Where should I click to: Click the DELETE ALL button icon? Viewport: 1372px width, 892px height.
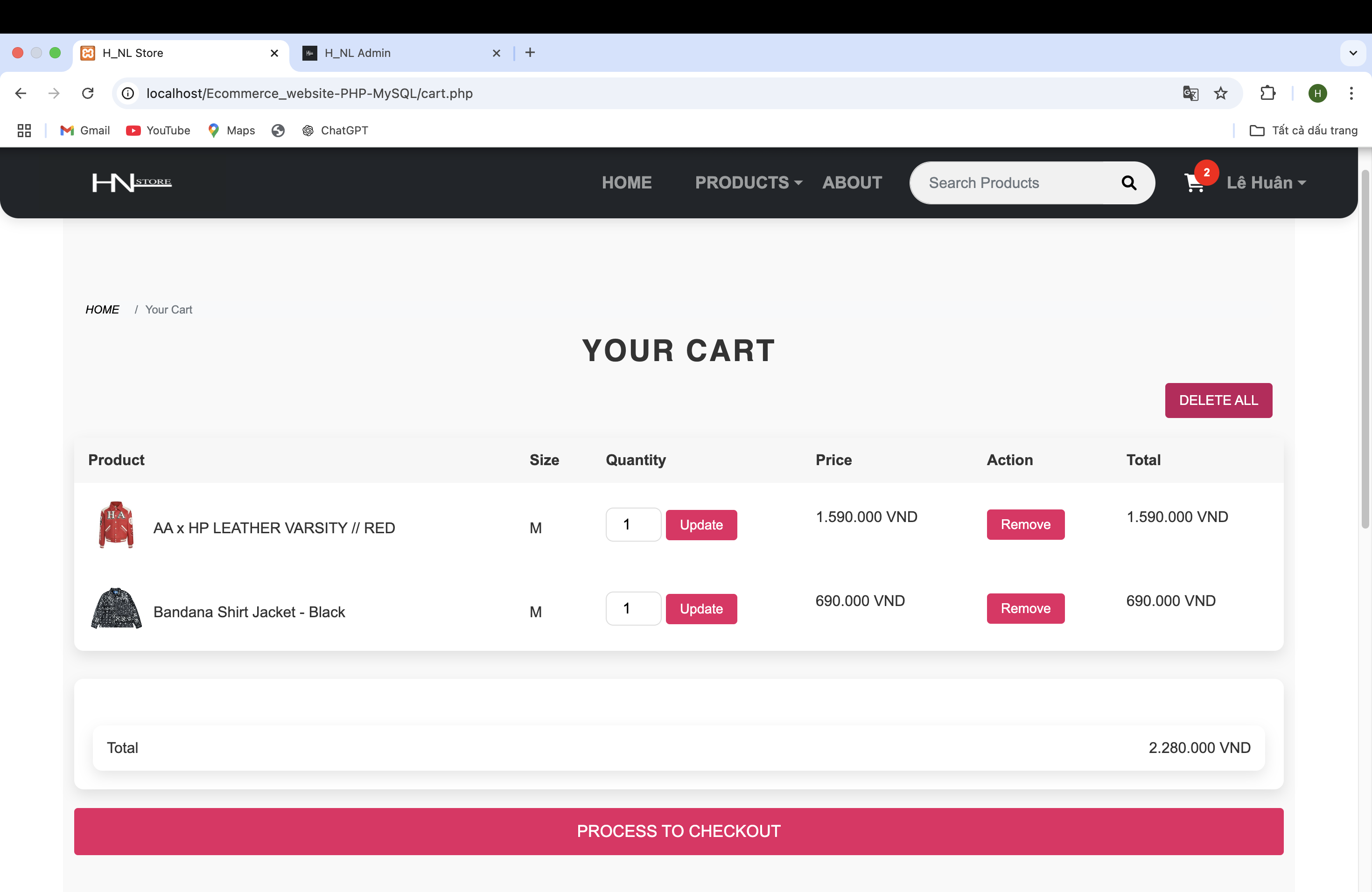click(x=1218, y=399)
